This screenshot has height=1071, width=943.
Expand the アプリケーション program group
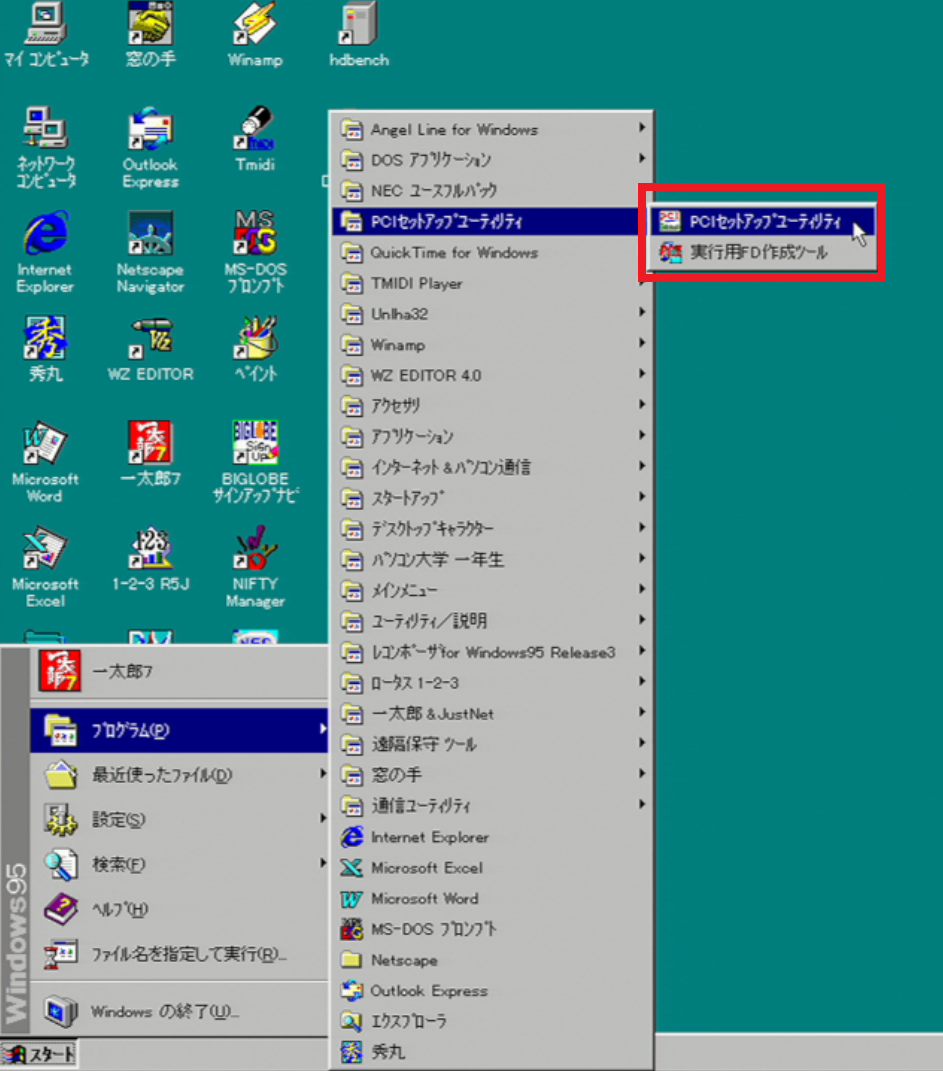click(x=492, y=436)
